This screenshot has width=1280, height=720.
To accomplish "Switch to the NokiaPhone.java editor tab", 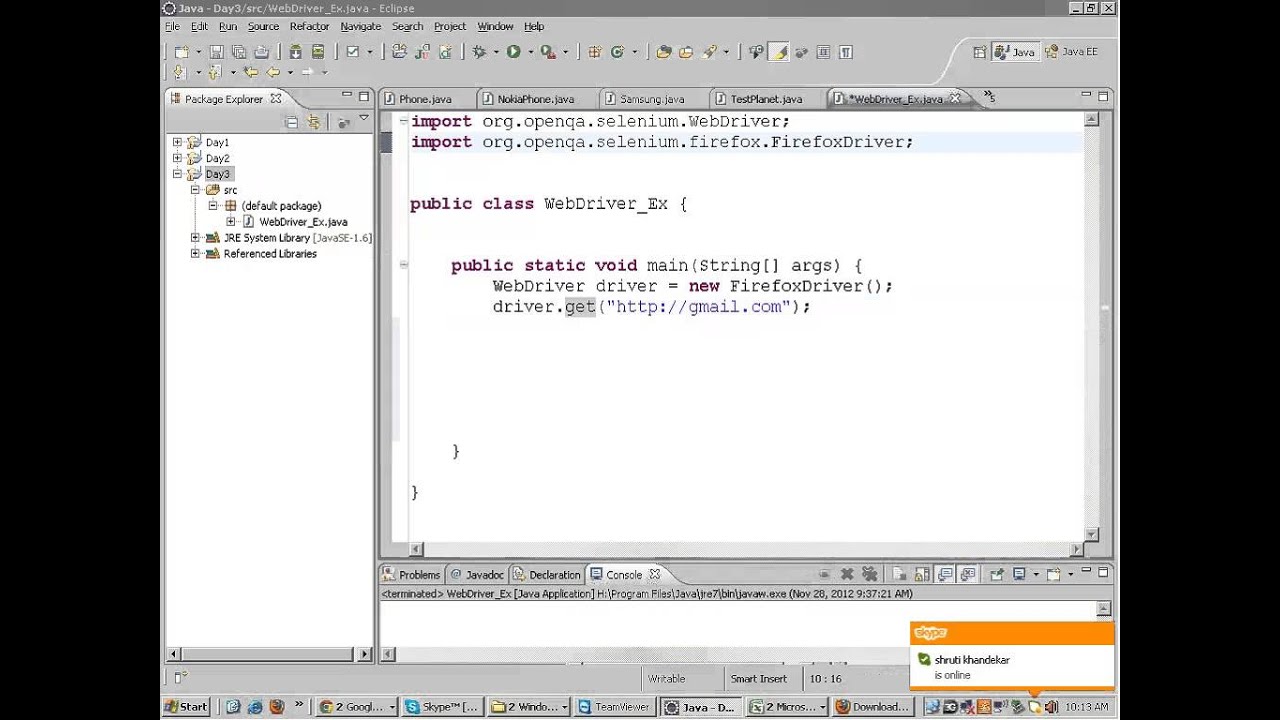I will (x=535, y=99).
